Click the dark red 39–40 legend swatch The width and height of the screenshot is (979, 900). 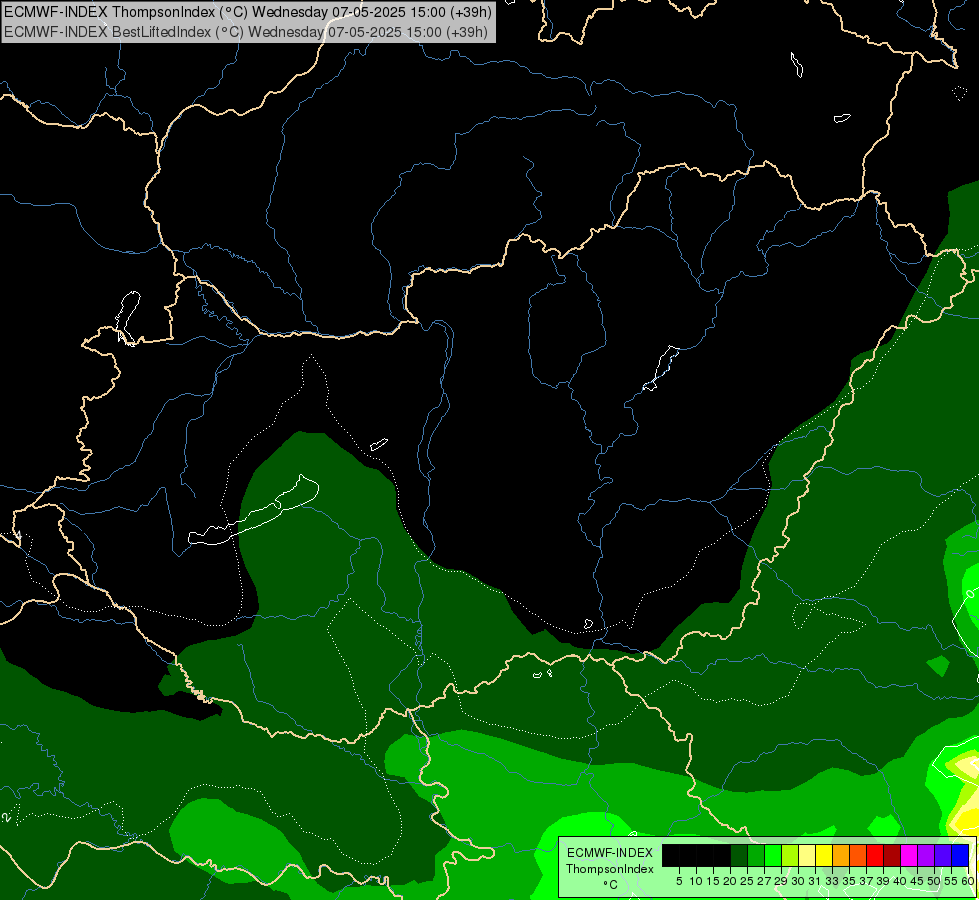click(892, 855)
